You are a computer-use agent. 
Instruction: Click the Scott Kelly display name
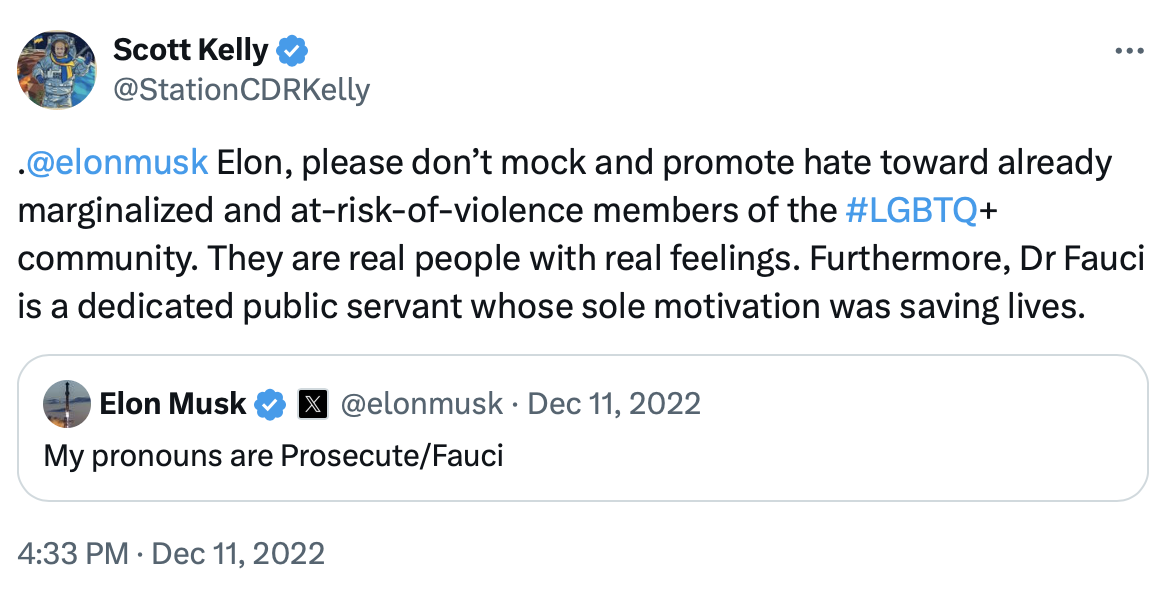(191, 49)
